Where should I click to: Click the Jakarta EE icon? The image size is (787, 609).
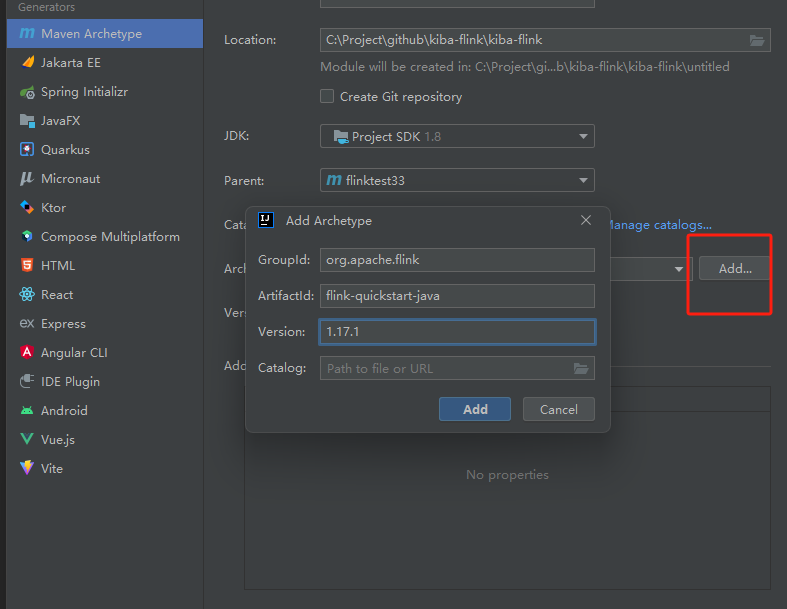[28, 62]
